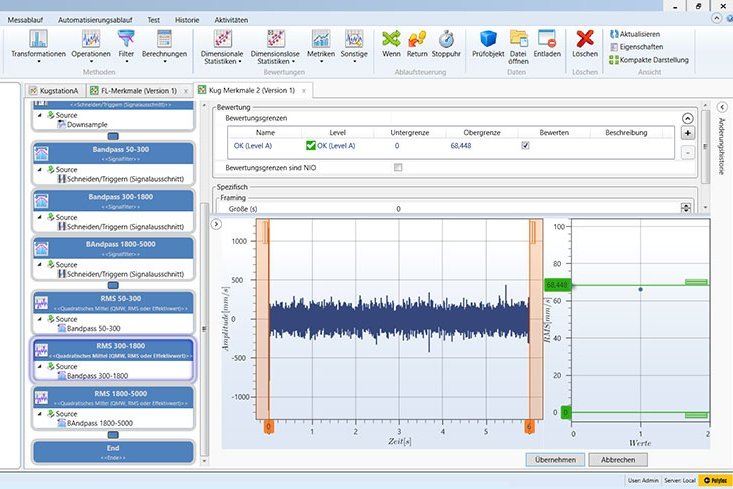Collapse the Bewertung section with chevron
Viewport: 733px width, 489px height.
(x=688, y=118)
